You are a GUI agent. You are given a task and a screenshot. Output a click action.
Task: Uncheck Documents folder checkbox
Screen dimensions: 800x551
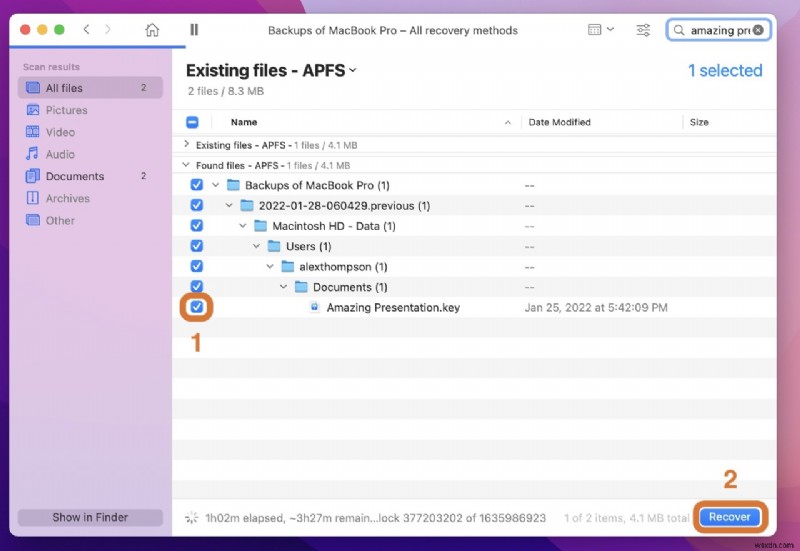pyautogui.click(x=196, y=286)
